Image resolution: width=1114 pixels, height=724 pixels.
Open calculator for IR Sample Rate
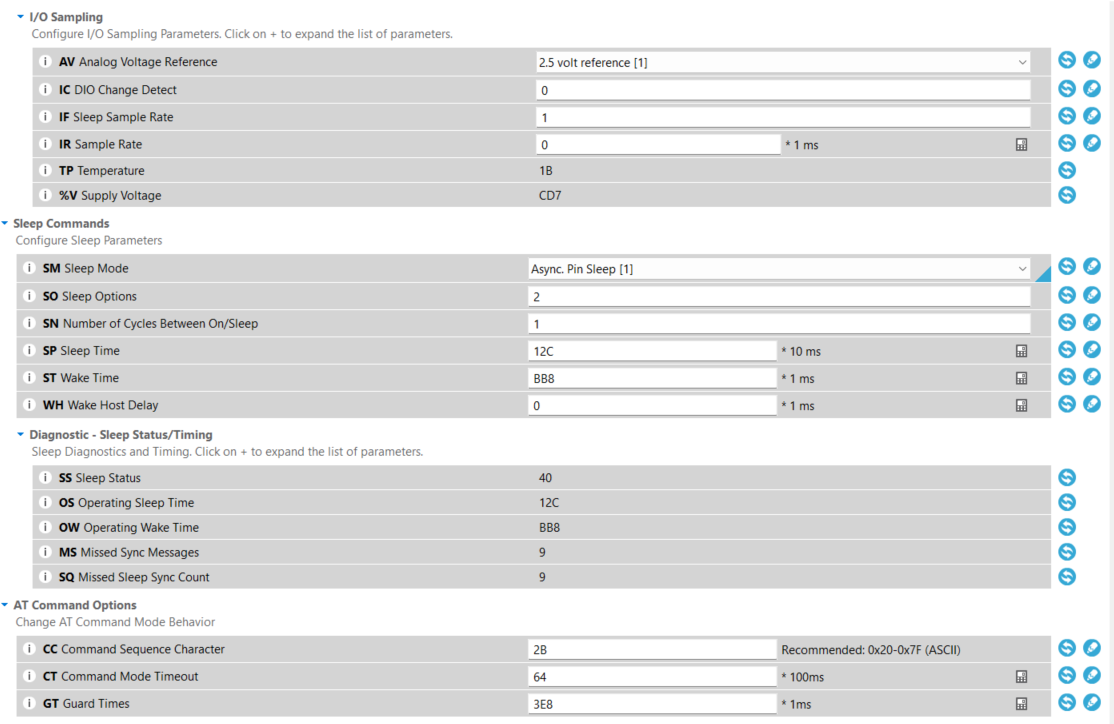1021,145
